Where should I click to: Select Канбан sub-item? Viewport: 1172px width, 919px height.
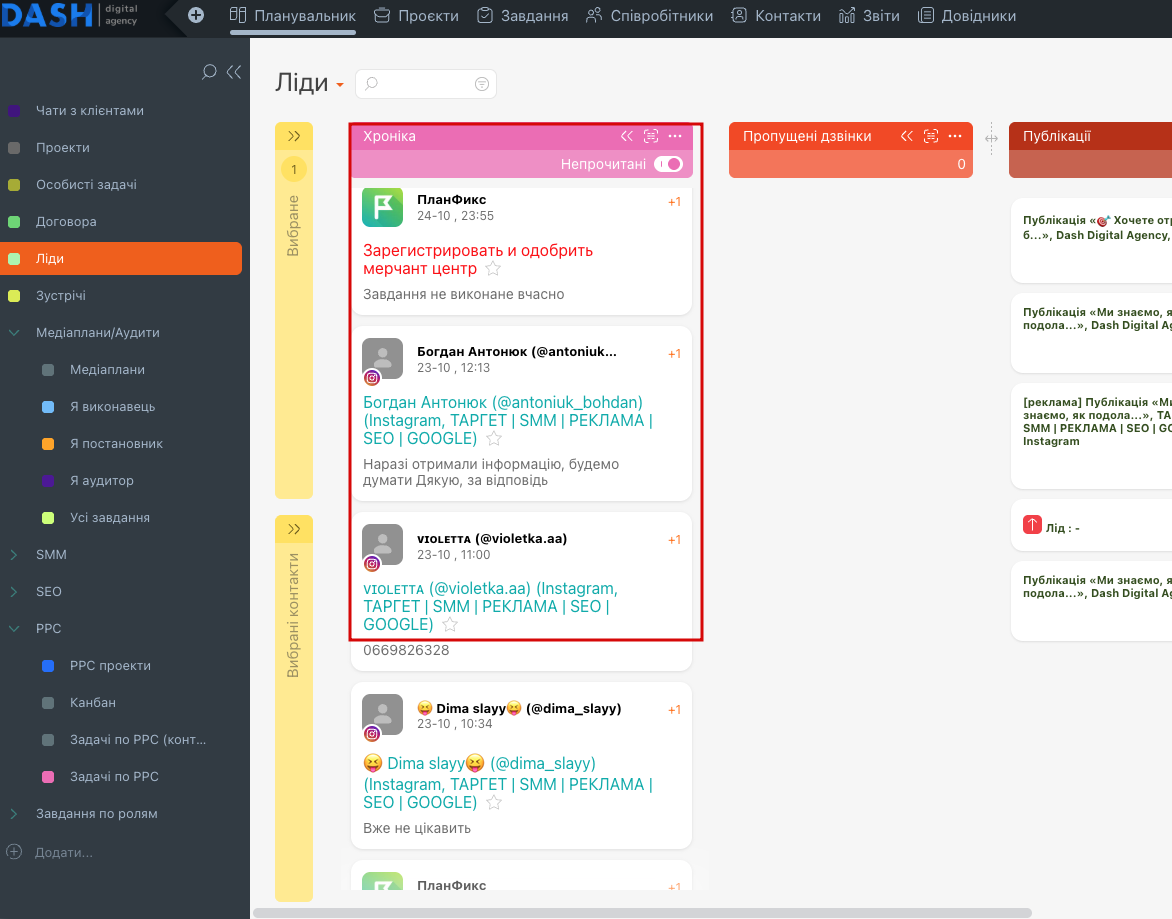pyautogui.click(x=93, y=702)
